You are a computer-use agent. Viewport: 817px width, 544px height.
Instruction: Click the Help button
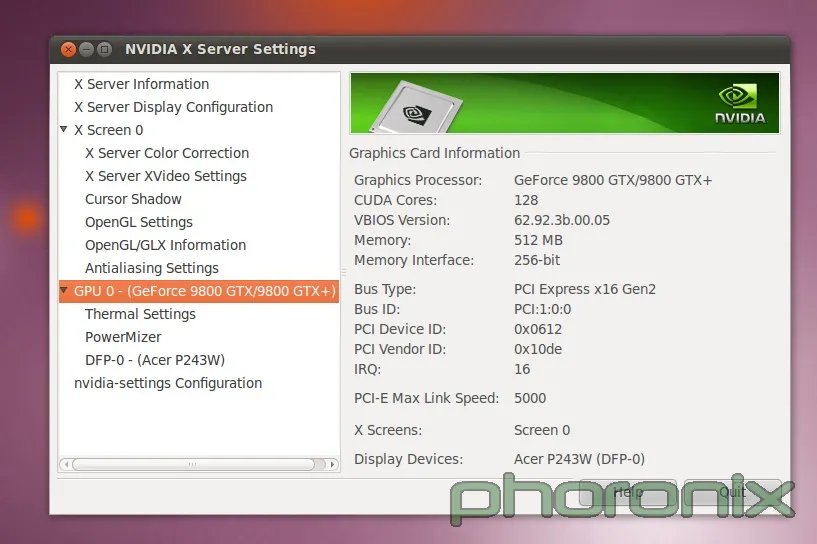628,492
